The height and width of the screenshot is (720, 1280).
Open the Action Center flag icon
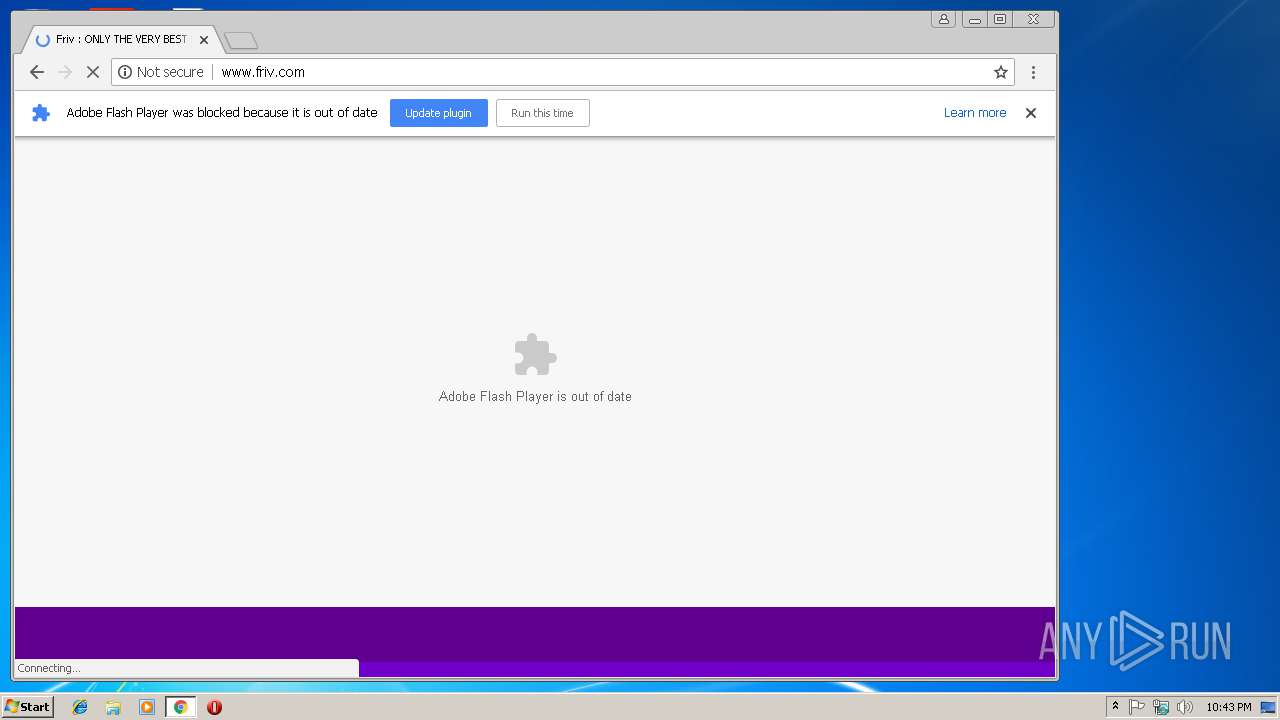1137,707
